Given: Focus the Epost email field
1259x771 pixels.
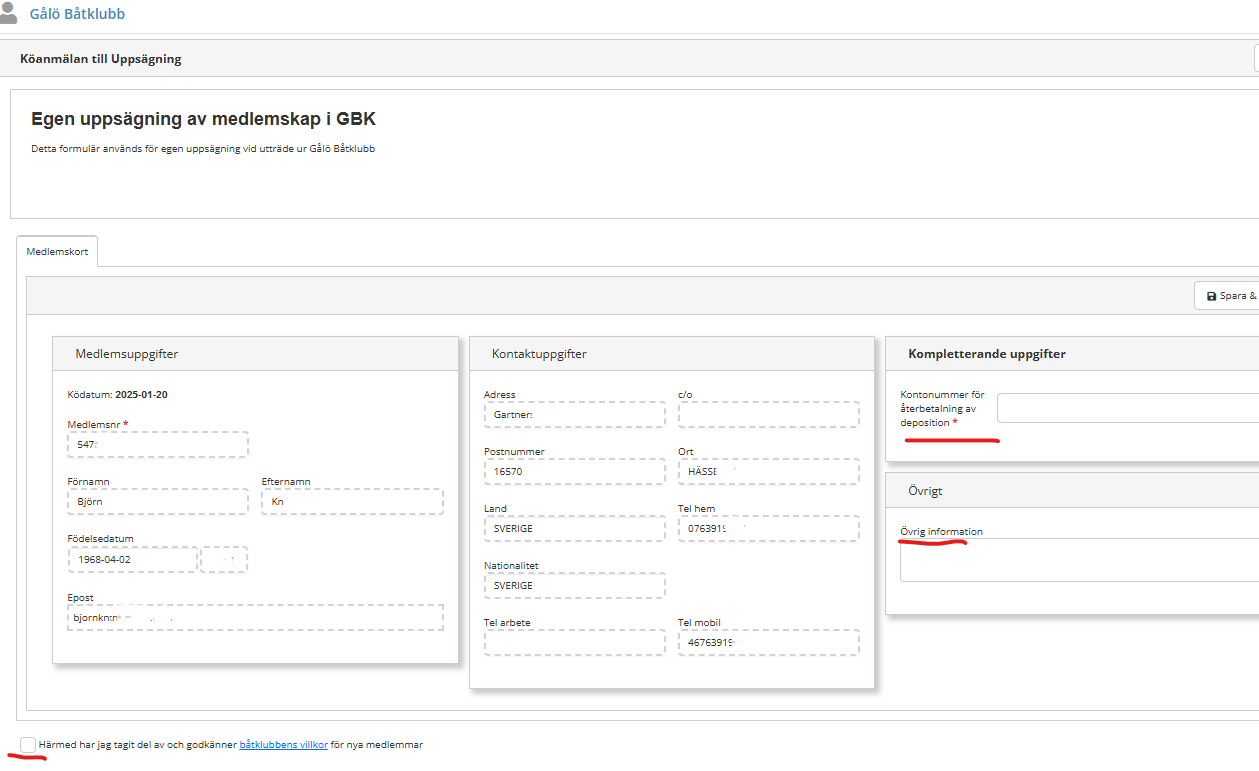Looking at the screenshot, I should [x=255, y=618].
